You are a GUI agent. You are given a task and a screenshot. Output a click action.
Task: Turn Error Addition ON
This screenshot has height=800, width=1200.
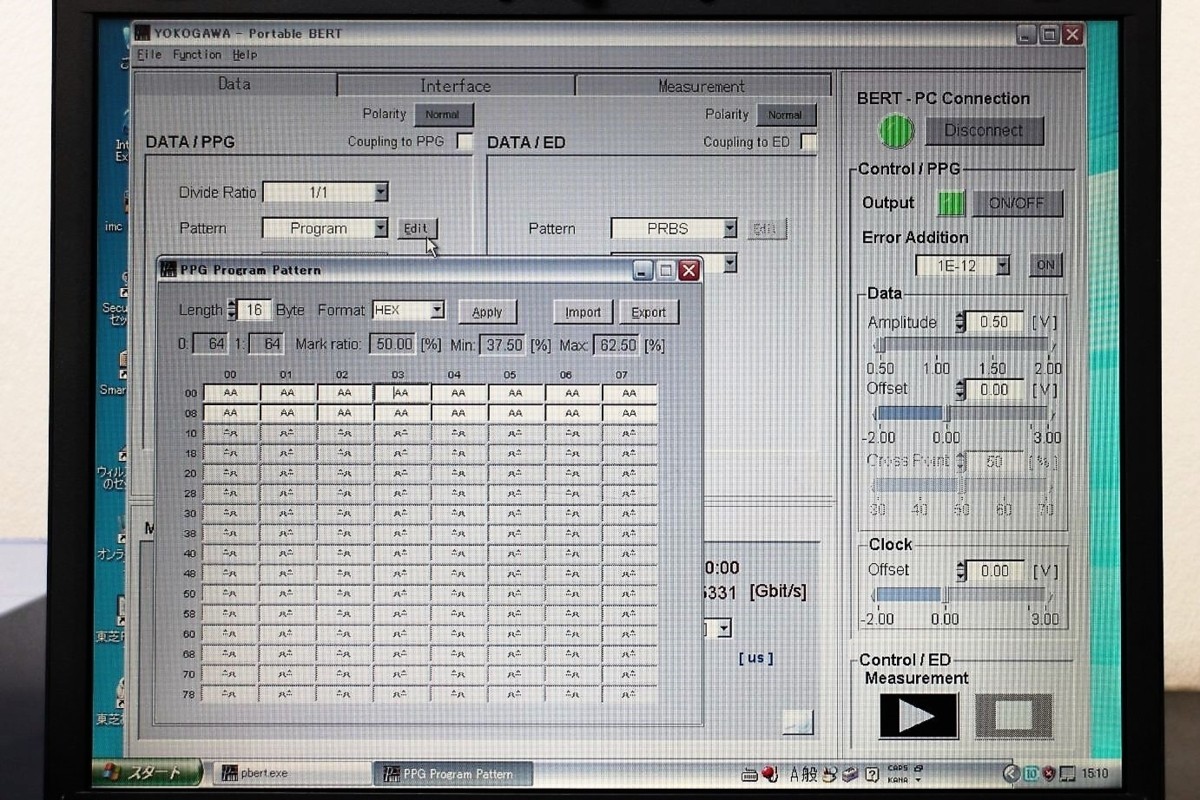tap(1045, 265)
